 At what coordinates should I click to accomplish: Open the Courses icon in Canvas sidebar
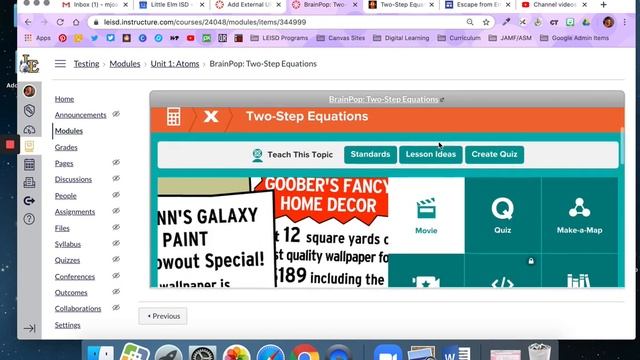(29, 146)
